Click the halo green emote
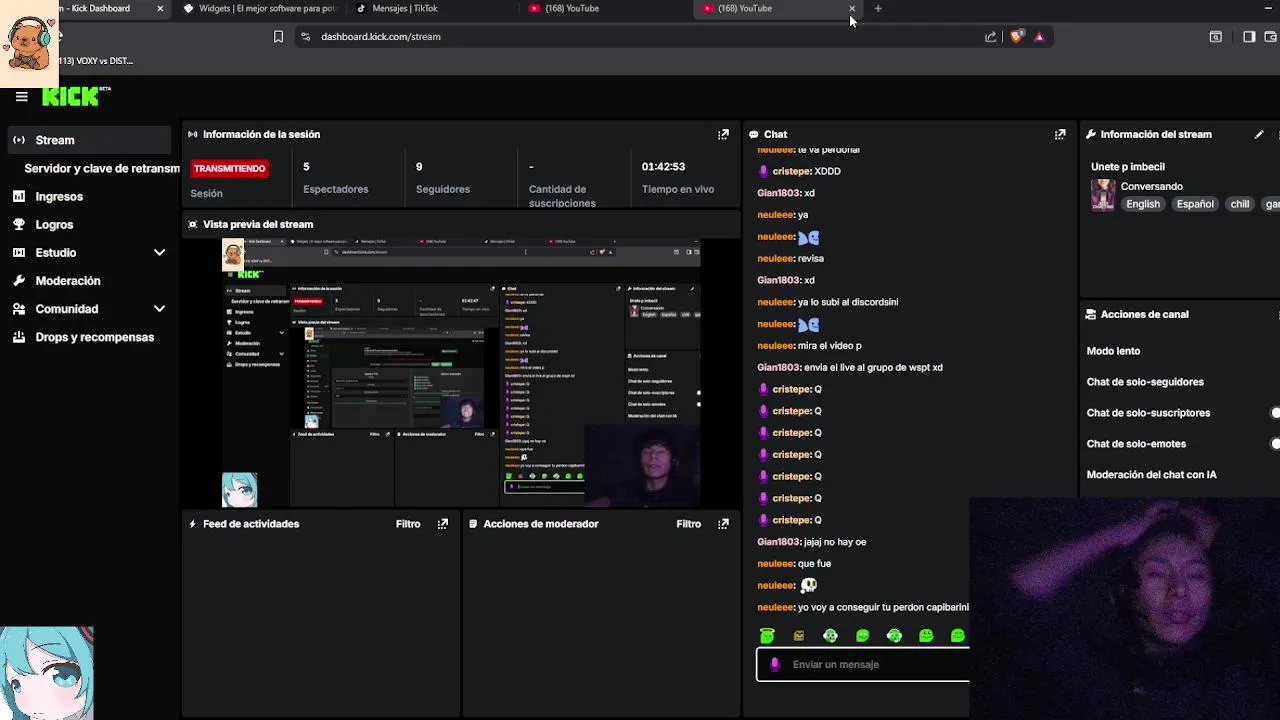Viewport: 1280px width, 720px height. point(767,635)
